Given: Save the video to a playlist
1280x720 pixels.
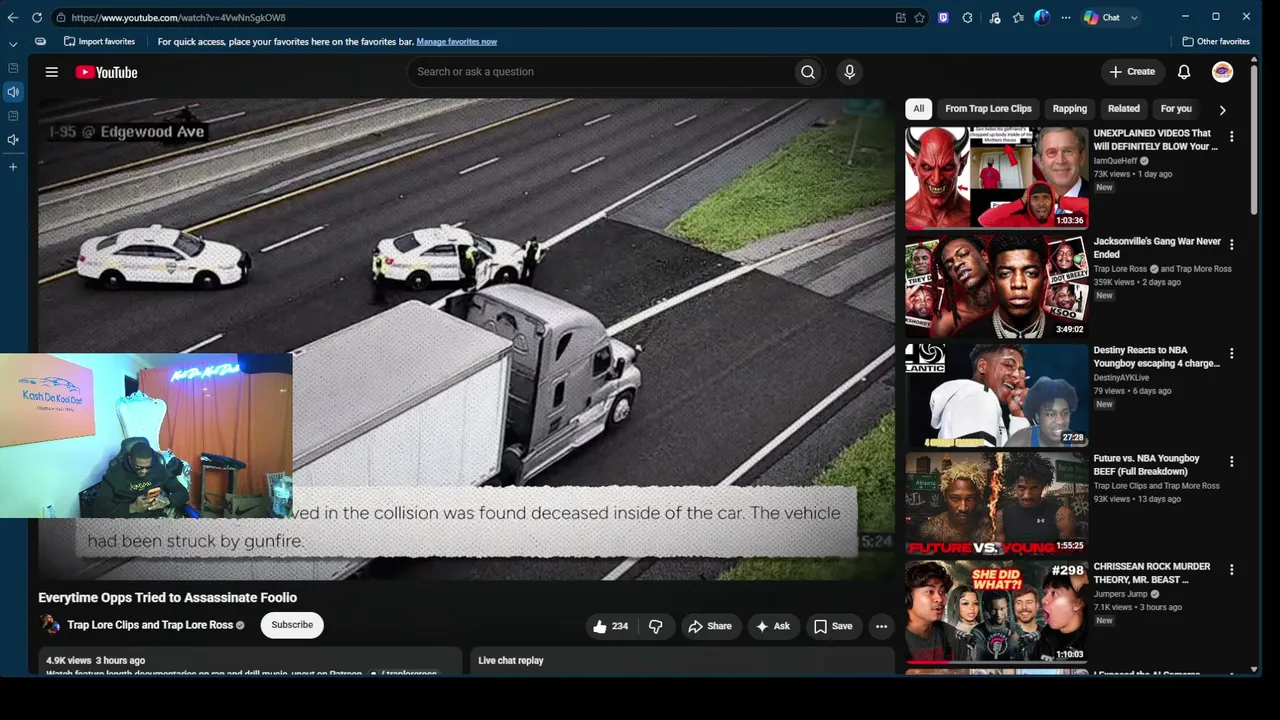Looking at the screenshot, I should tap(832, 626).
